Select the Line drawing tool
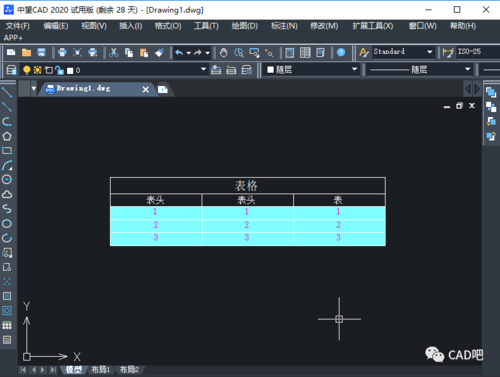 tap(7, 92)
